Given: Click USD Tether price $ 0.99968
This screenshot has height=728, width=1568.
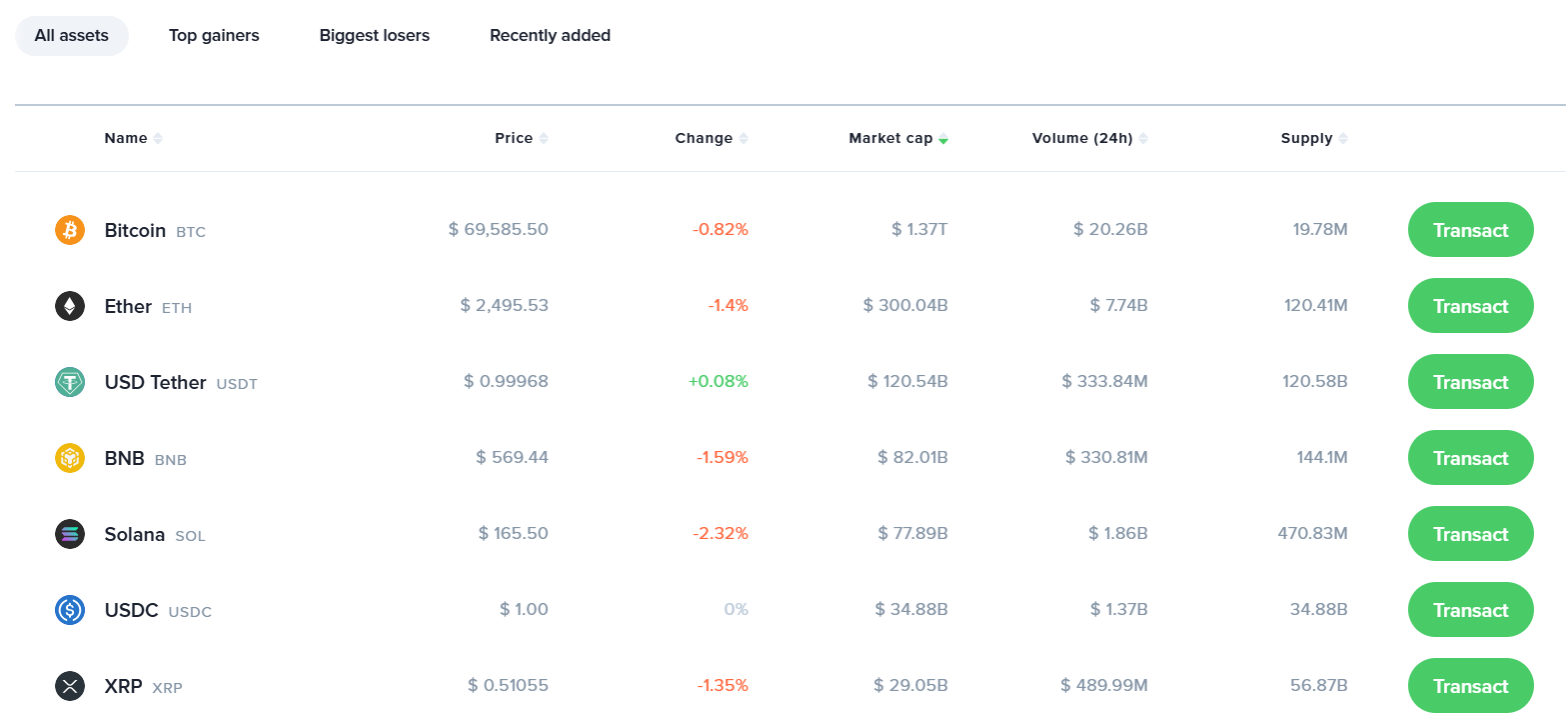Looking at the screenshot, I should click(x=506, y=381).
